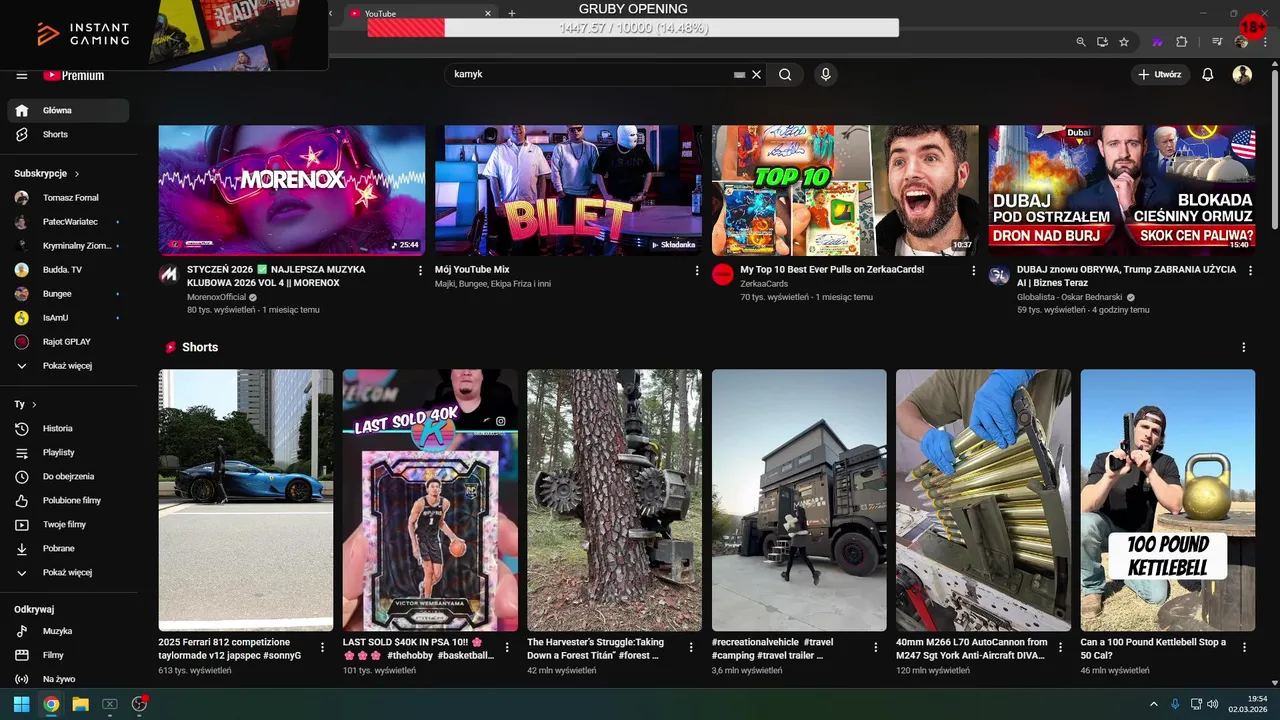Open Twoje filmy in the sidebar
The width and height of the screenshot is (1280, 720).
point(68,524)
